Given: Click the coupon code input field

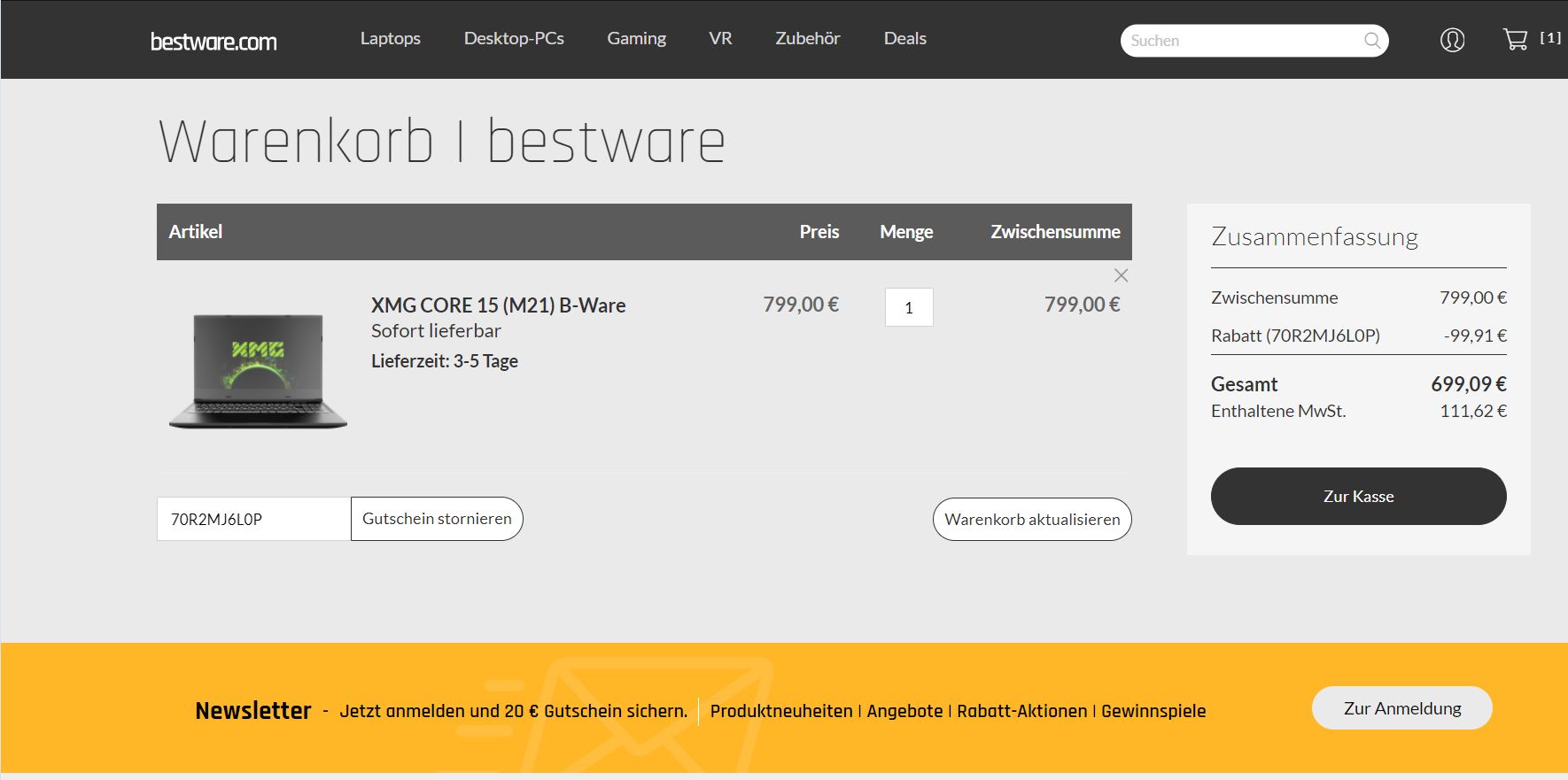Looking at the screenshot, I should click(x=254, y=519).
